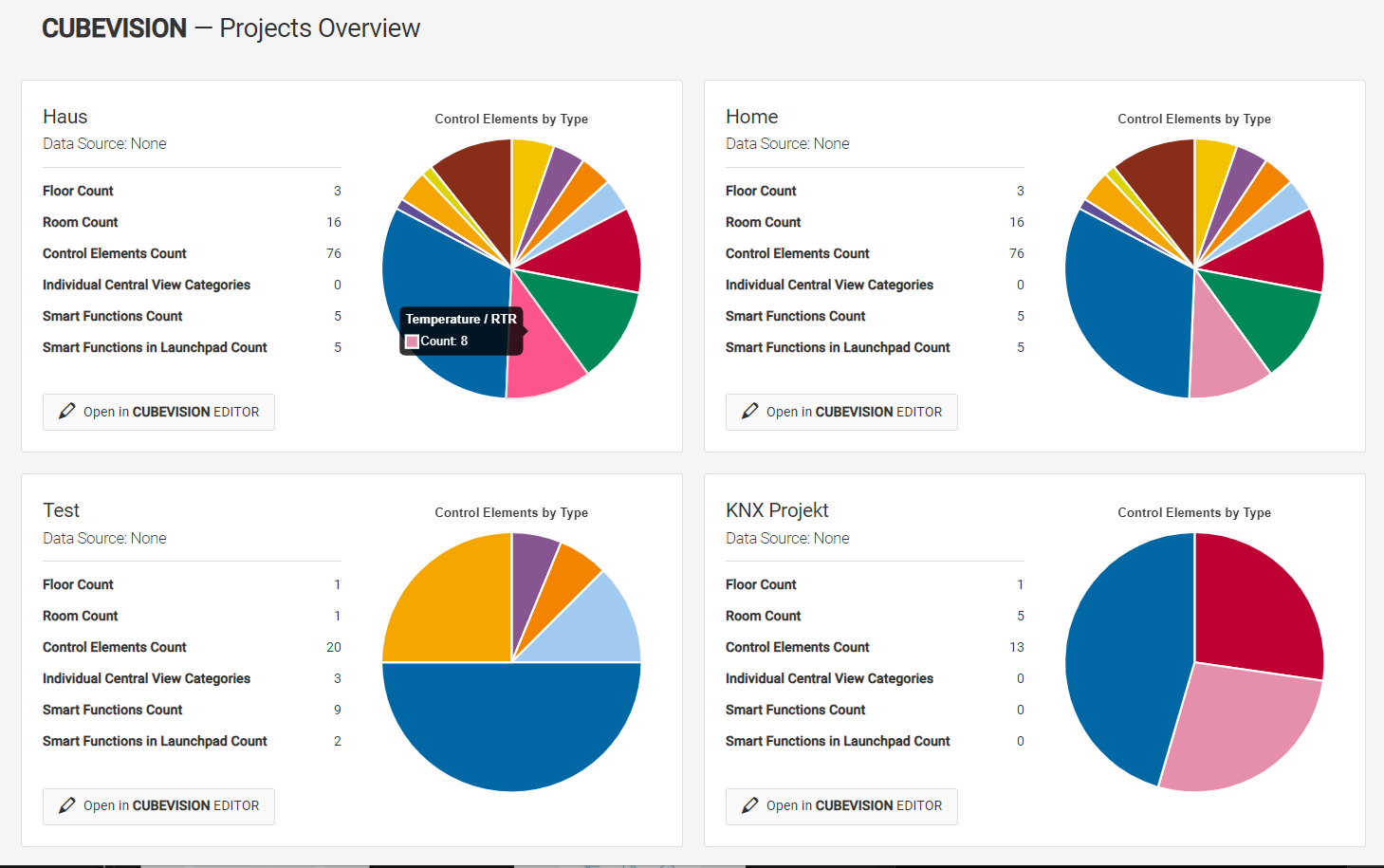Viewport: 1384px width, 868px height.
Task: Click "Smart Functions Count" label in the Haus card
Action: [x=113, y=316]
